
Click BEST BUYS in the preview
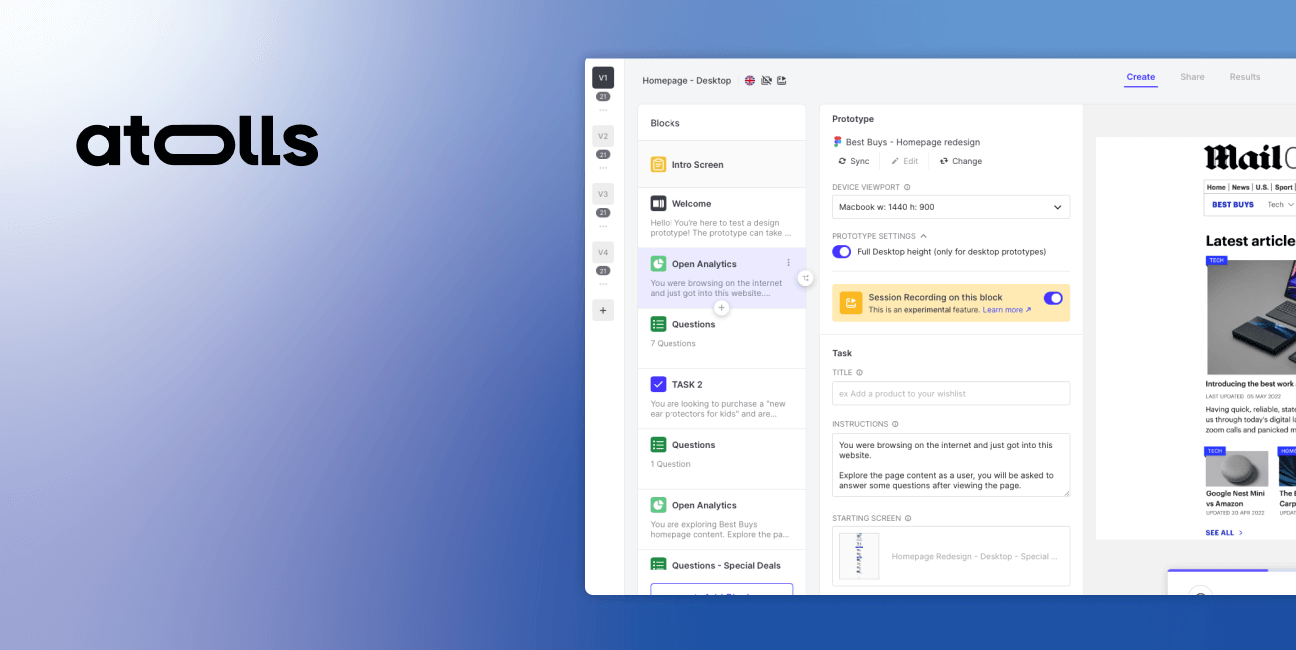coord(1232,205)
